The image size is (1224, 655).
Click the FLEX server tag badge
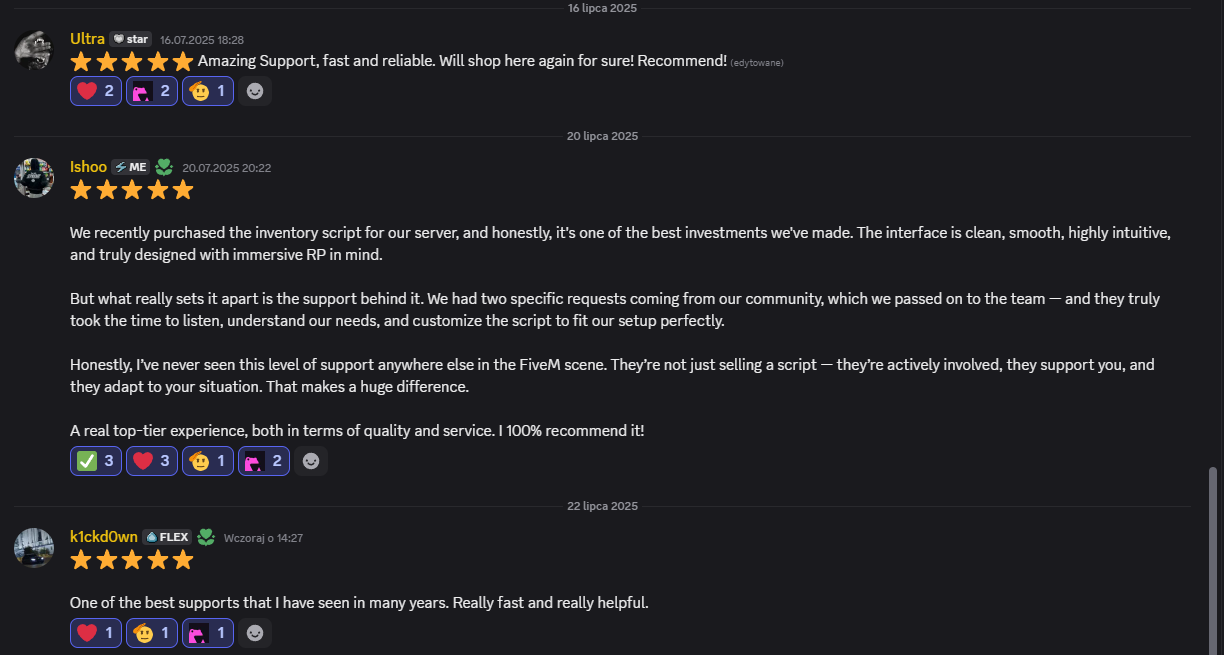point(167,537)
